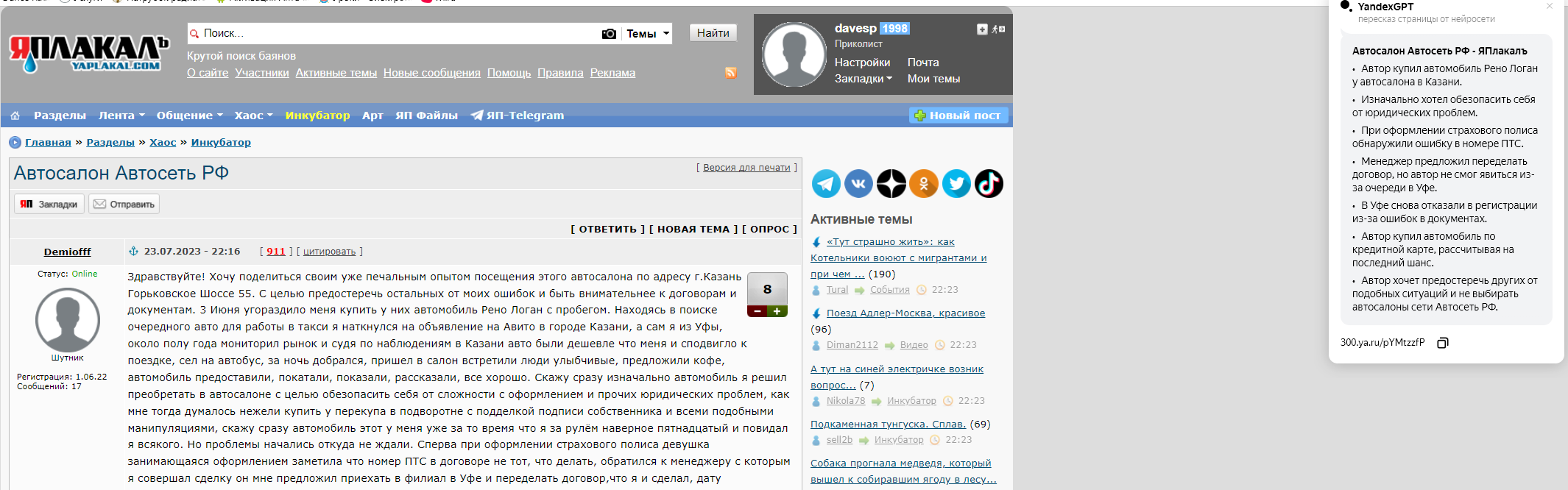The height and width of the screenshot is (490, 1568).
Task: Open the Разделы menu item
Action: (60, 116)
